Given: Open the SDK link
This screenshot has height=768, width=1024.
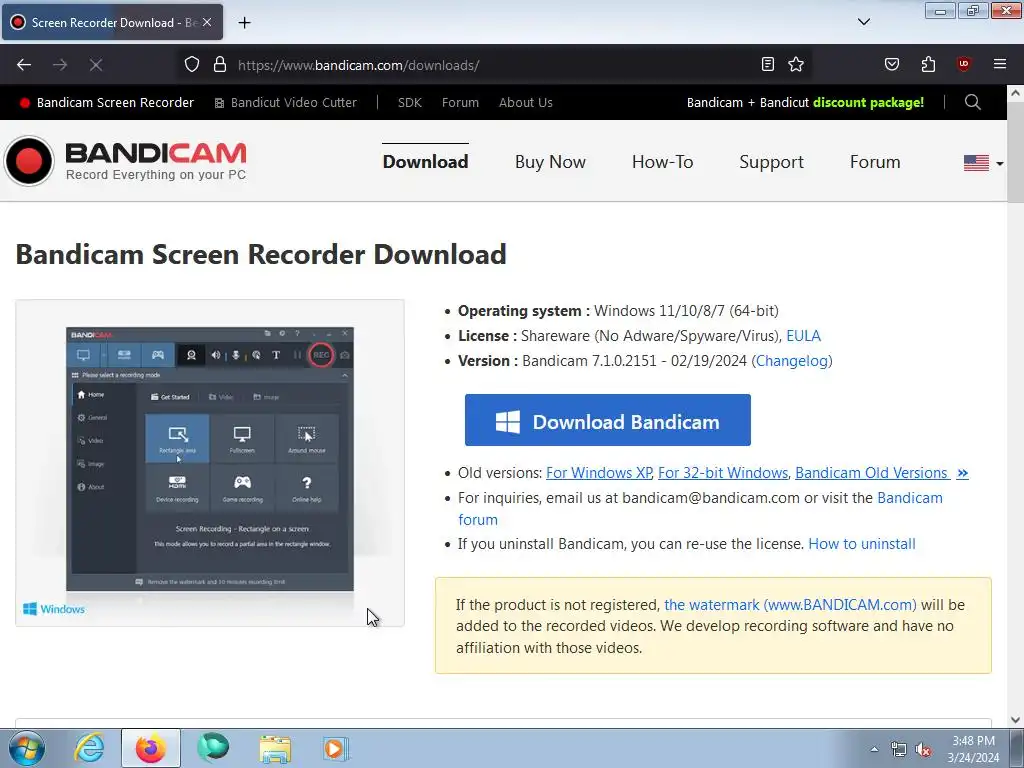Looking at the screenshot, I should point(409,103).
